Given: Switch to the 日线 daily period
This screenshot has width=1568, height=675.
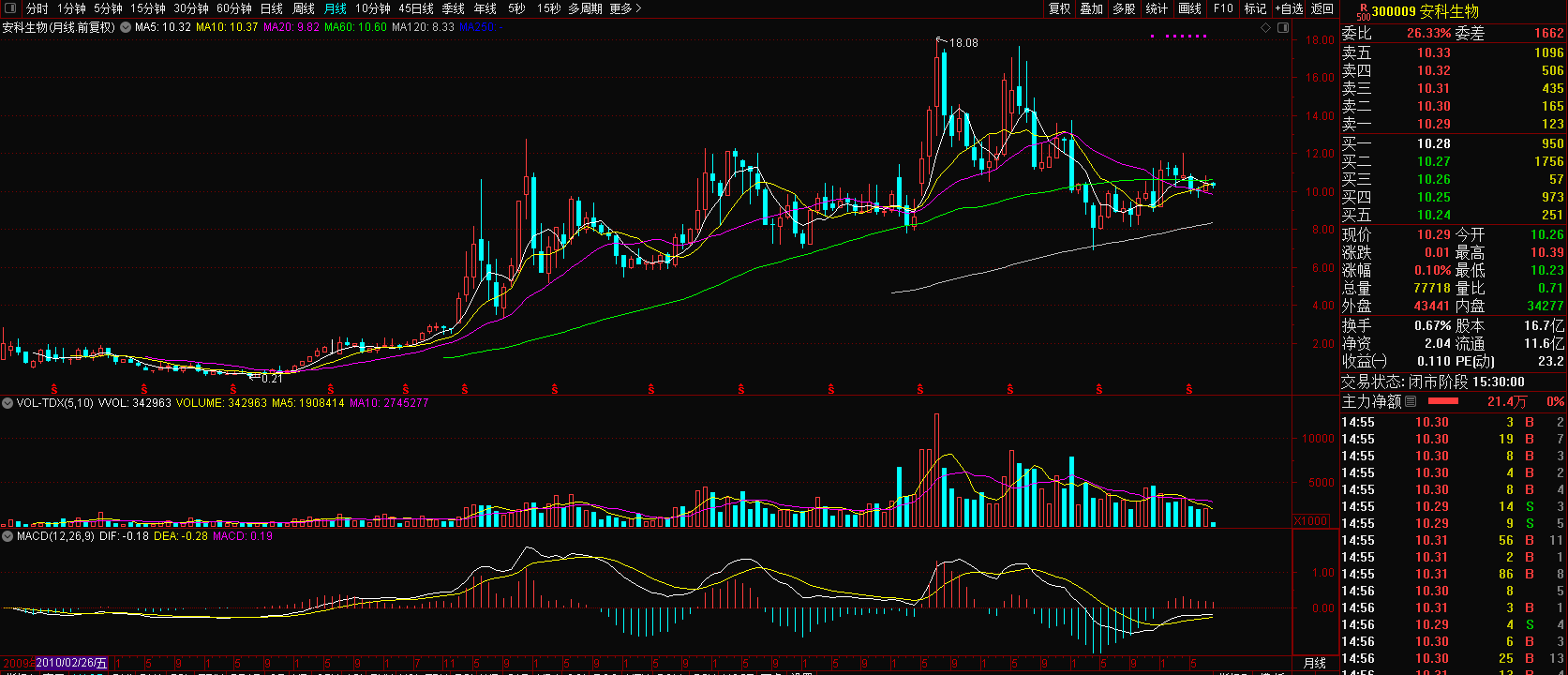Looking at the screenshot, I should [271, 8].
